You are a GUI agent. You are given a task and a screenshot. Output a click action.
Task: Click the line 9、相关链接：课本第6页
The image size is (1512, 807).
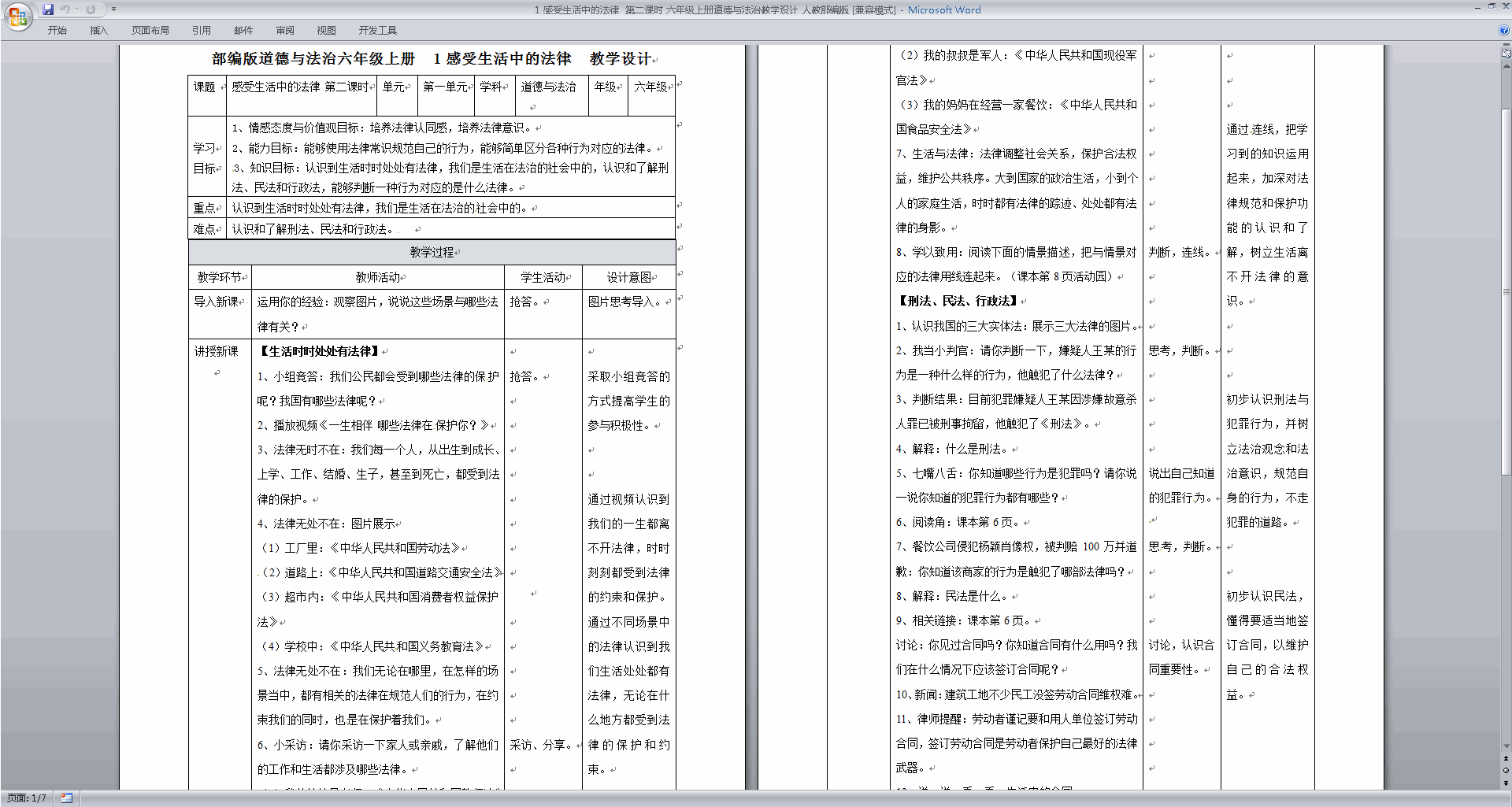965,620
